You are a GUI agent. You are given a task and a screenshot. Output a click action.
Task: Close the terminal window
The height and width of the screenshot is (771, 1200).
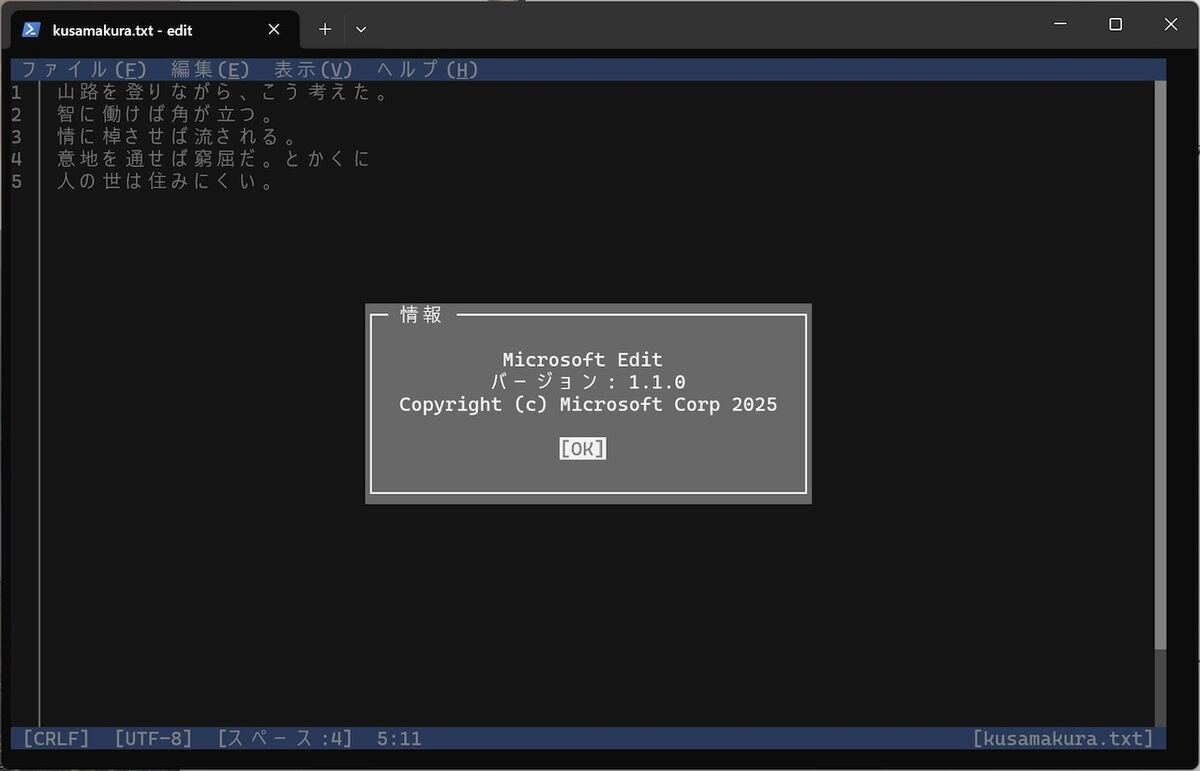pyautogui.click(x=1170, y=24)
